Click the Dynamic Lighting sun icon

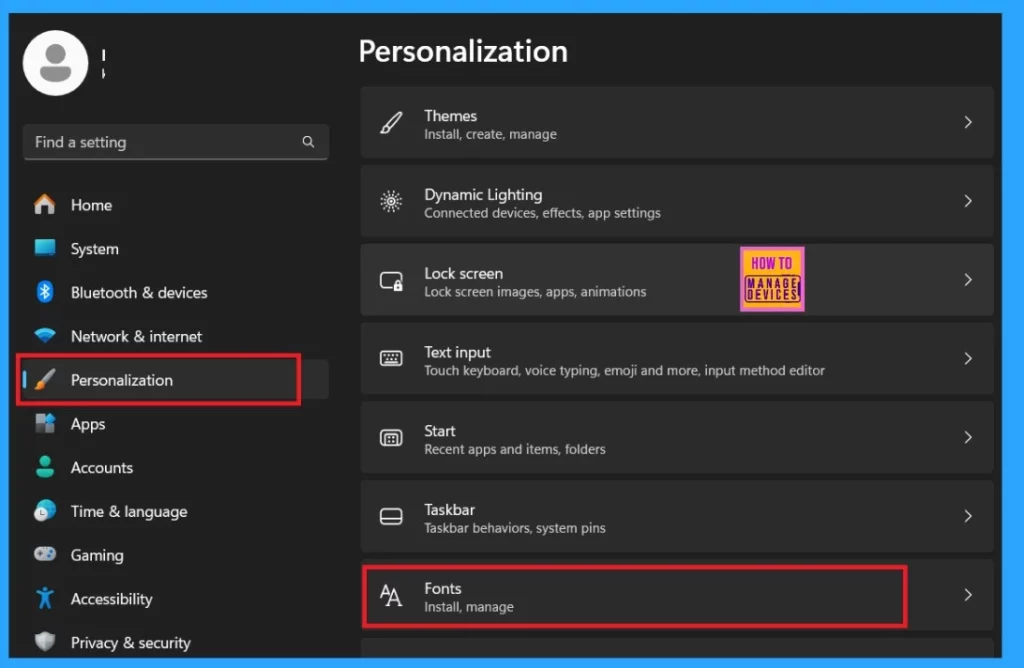click(391, 201)
